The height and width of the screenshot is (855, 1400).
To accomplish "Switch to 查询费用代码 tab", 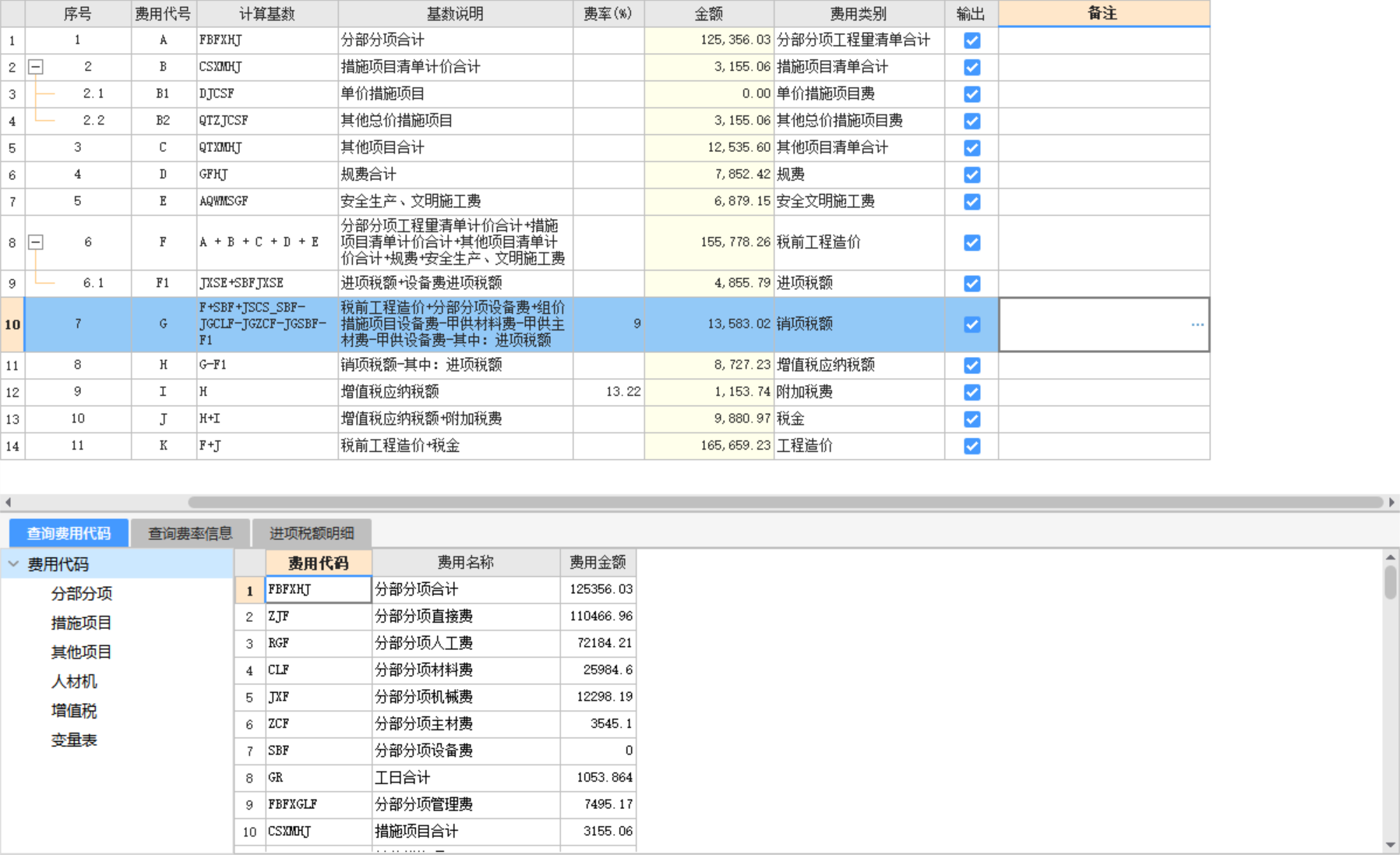I will [69, 533].
